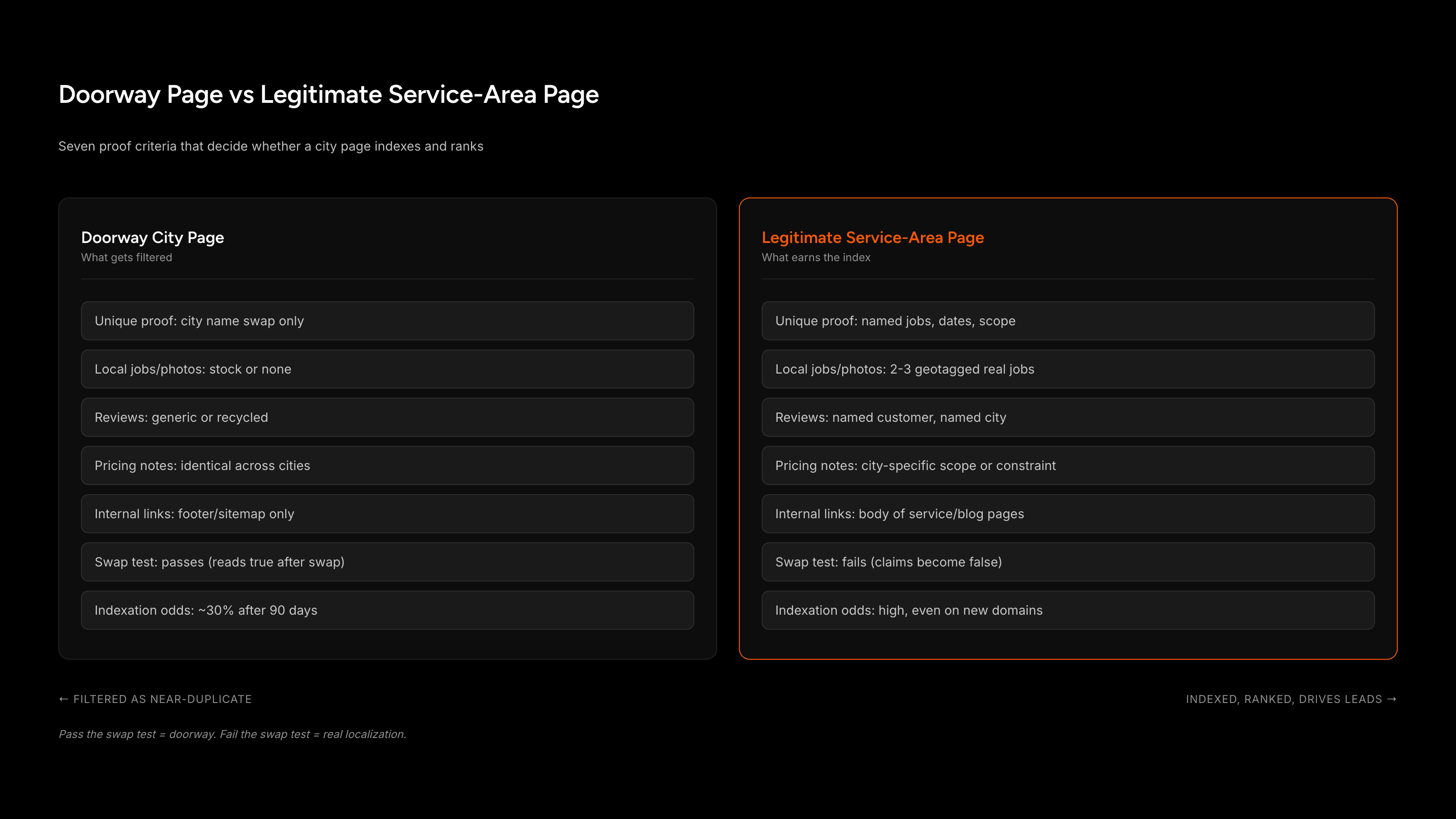Screen dimensions: 1456x819
Task: Select row 'Reviews: named customer, named city'
Action: coord(1068,417)
